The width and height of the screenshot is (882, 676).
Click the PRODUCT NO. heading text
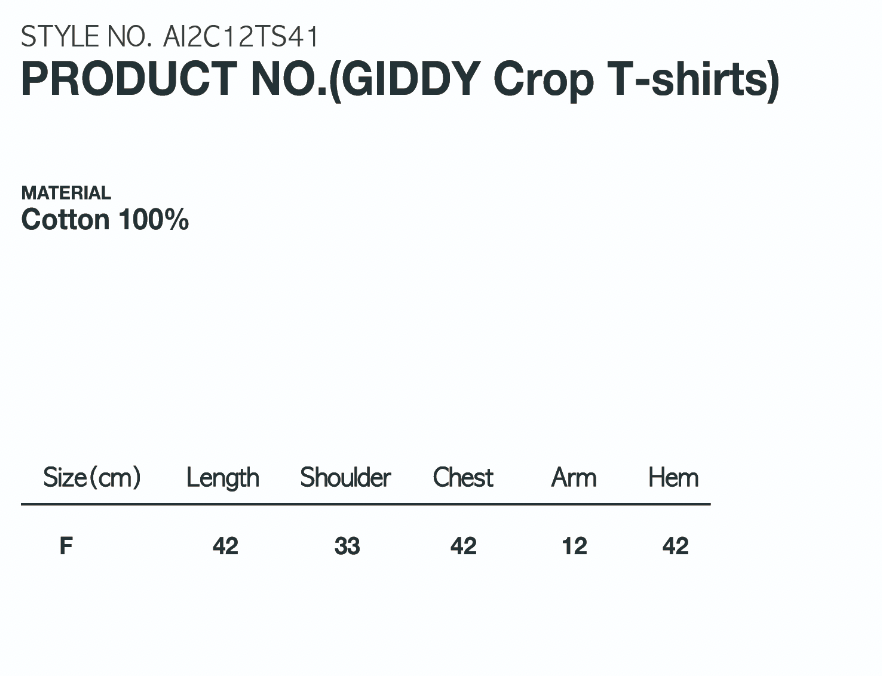click(x=173, y=80)
